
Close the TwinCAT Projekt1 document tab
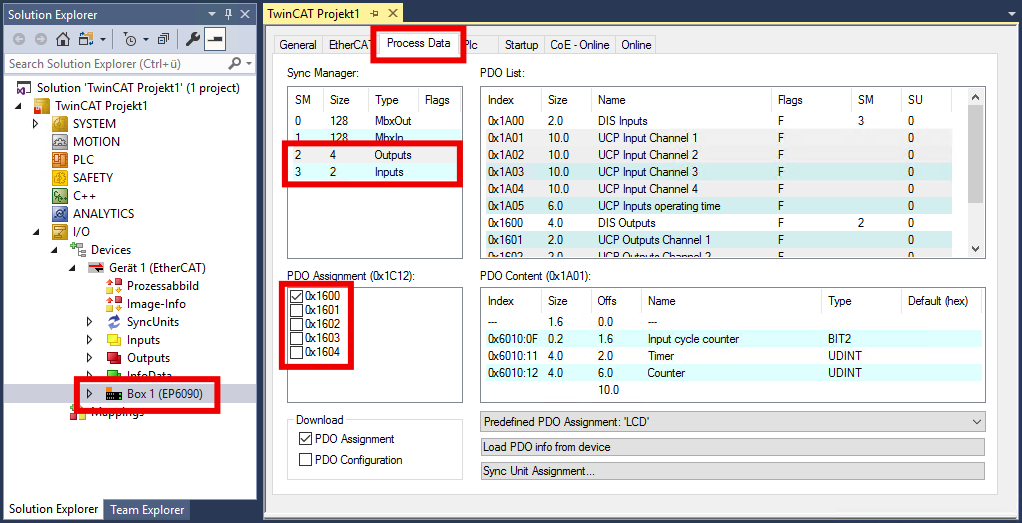coord(392,14)
